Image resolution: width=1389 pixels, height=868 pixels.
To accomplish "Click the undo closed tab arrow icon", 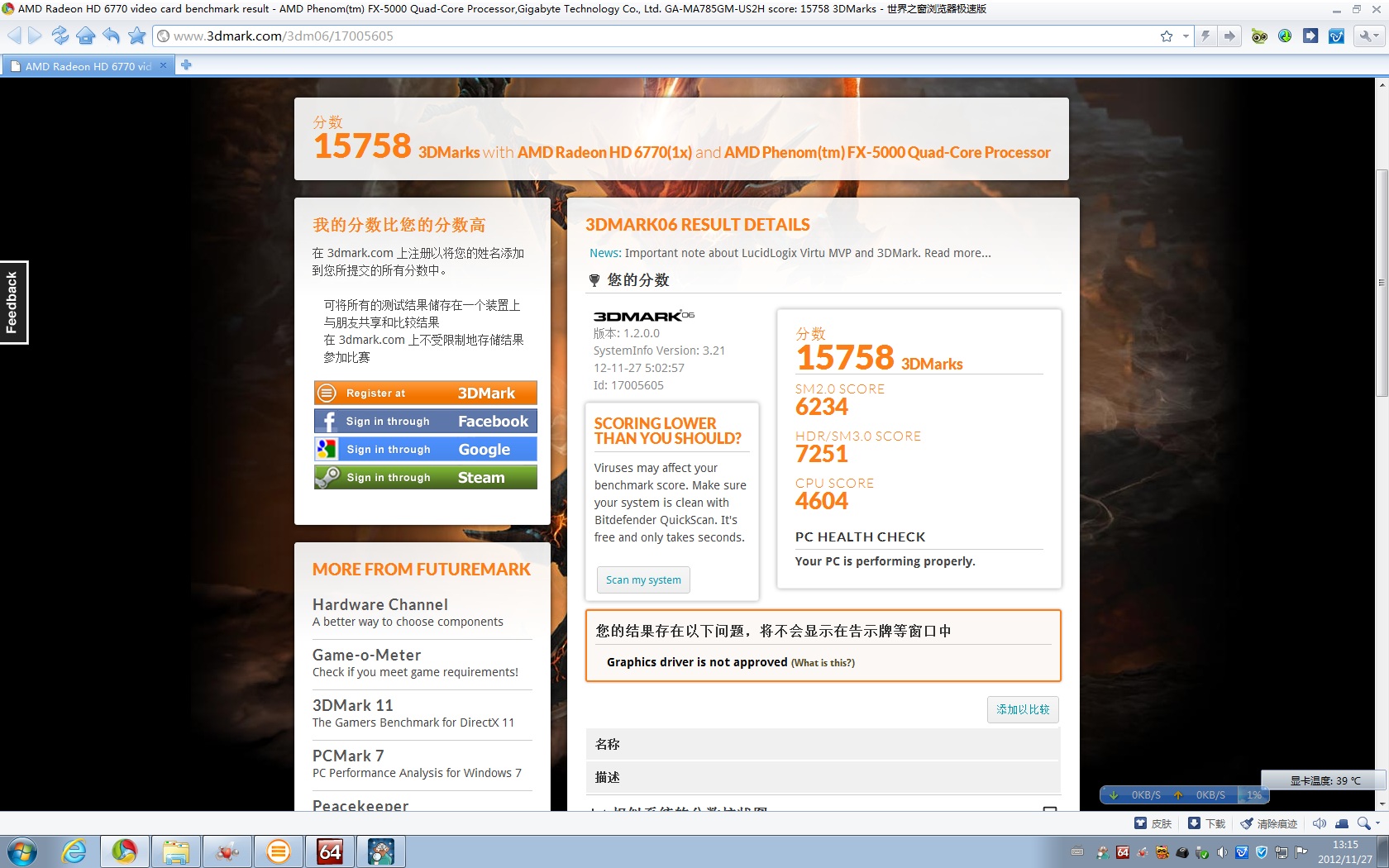I will [x=111, y=36].
